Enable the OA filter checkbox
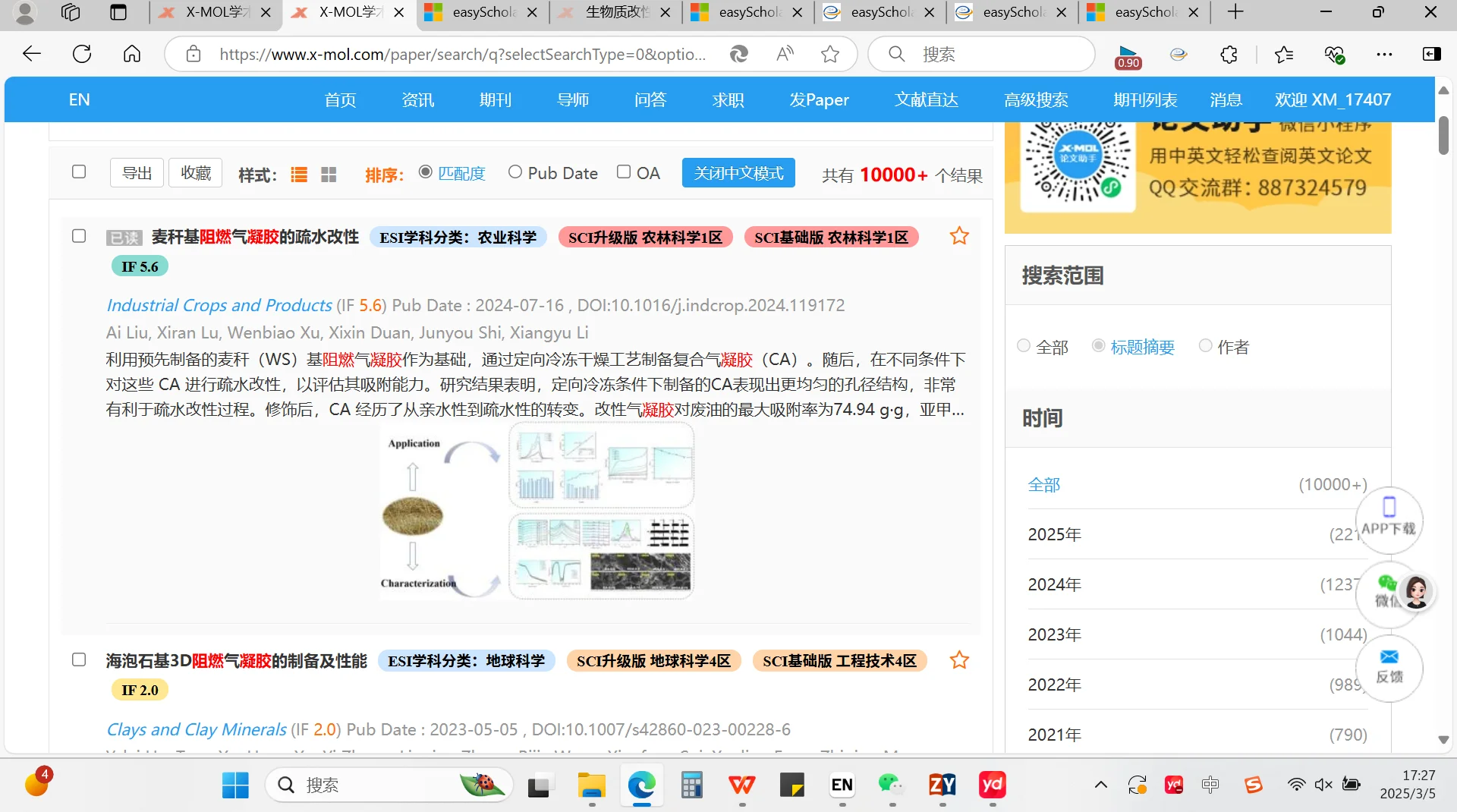The width and height of the screenshot is (1457, 812). tap(623, 172)
